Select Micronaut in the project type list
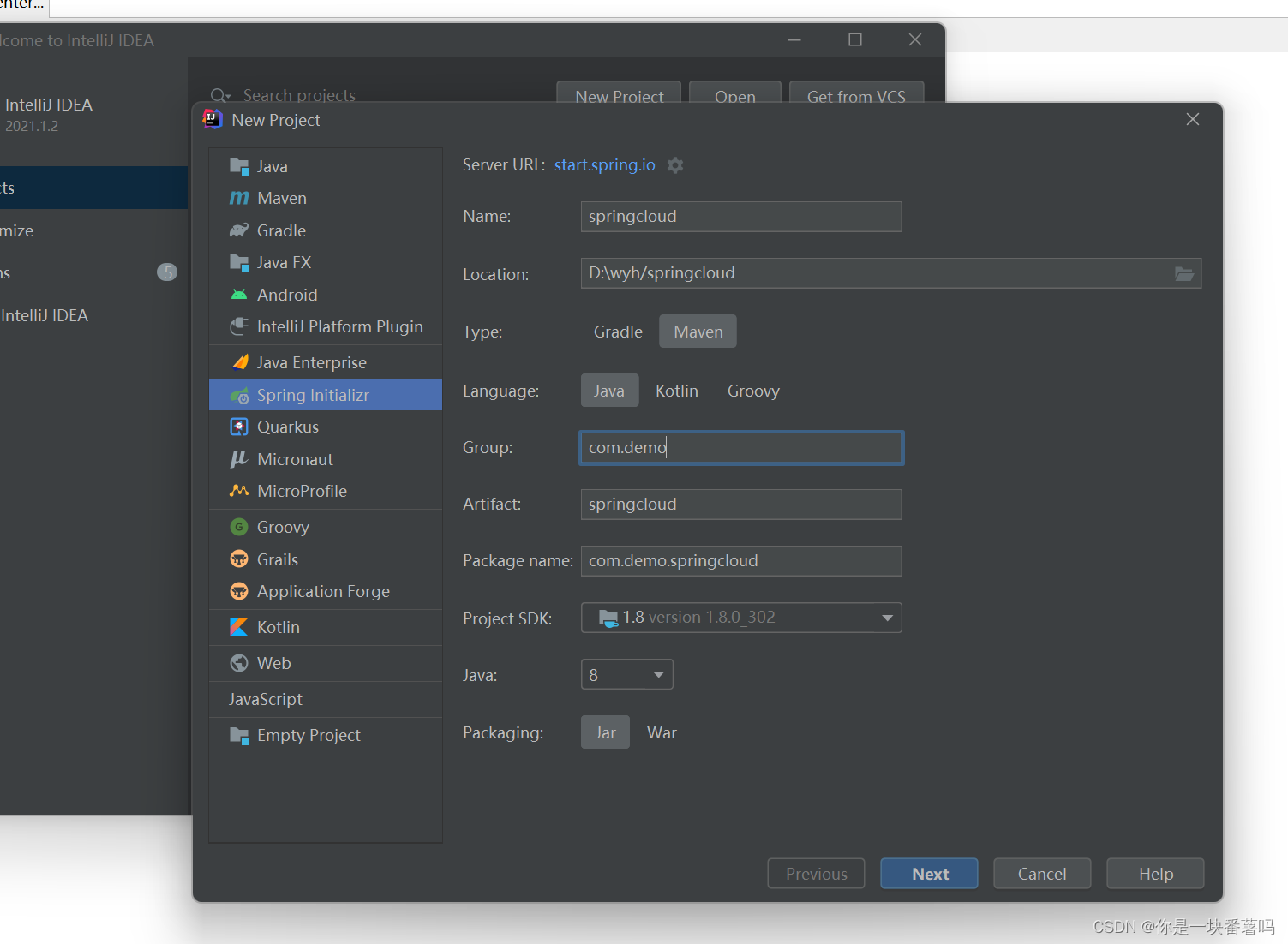1288x944 pixels. [x=326, y=459]
